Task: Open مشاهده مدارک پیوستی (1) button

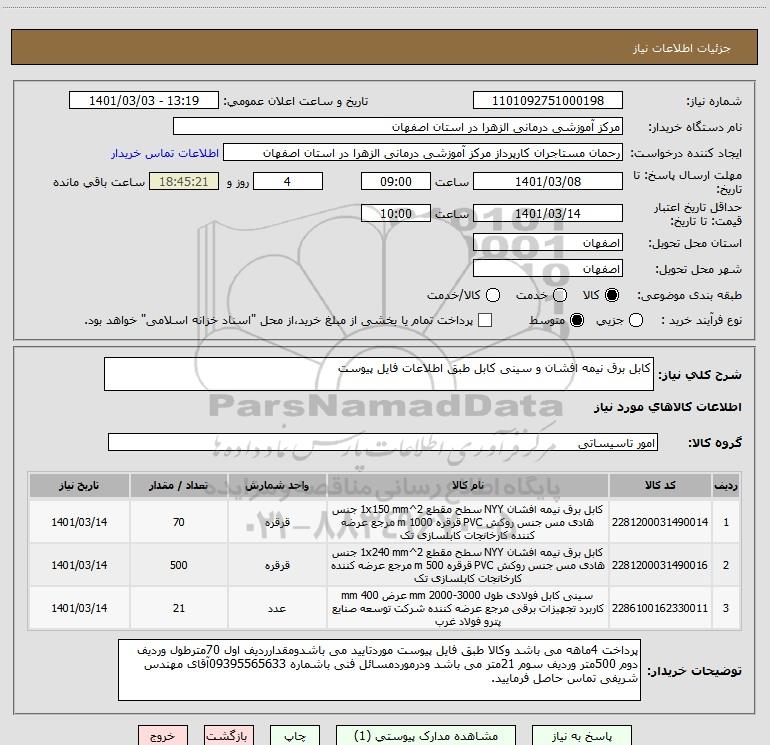Action: click(426, 736)
